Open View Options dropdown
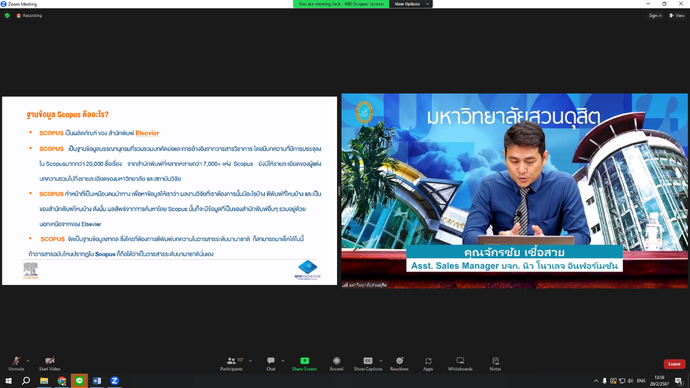690x388 pixels. coord(411,4)
